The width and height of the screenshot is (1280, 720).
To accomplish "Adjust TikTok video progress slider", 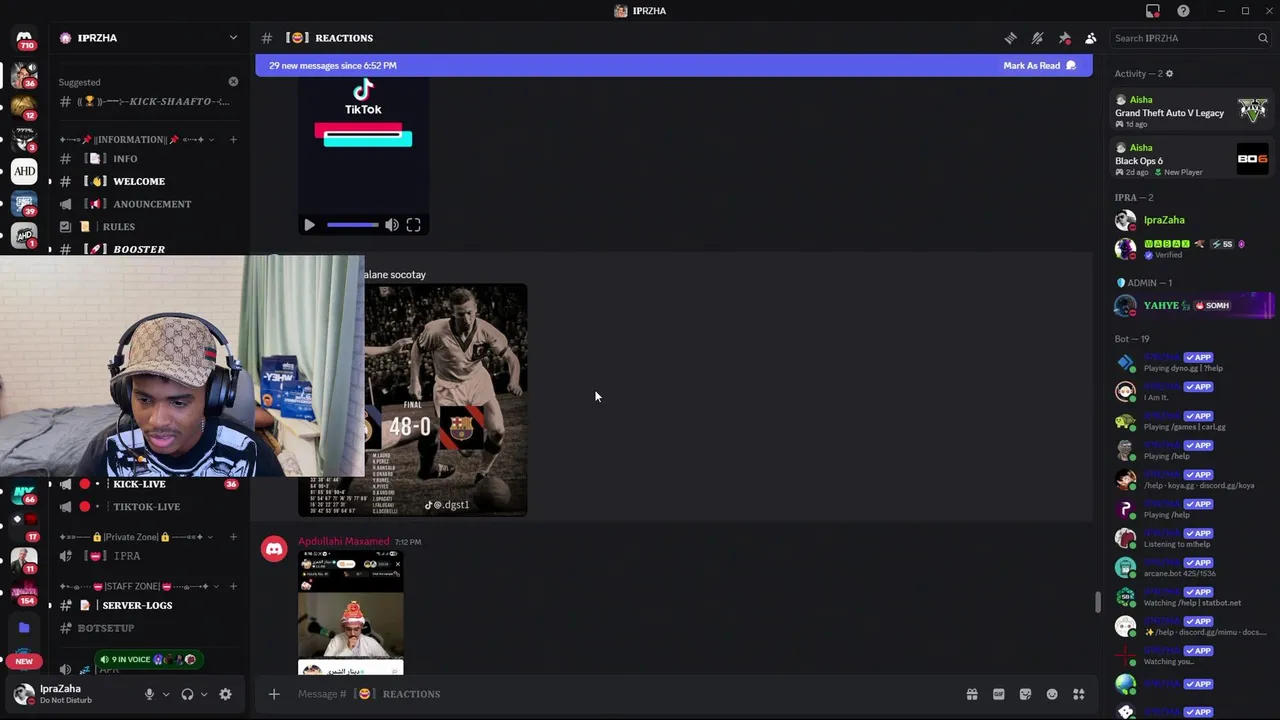I will point(353,225).
